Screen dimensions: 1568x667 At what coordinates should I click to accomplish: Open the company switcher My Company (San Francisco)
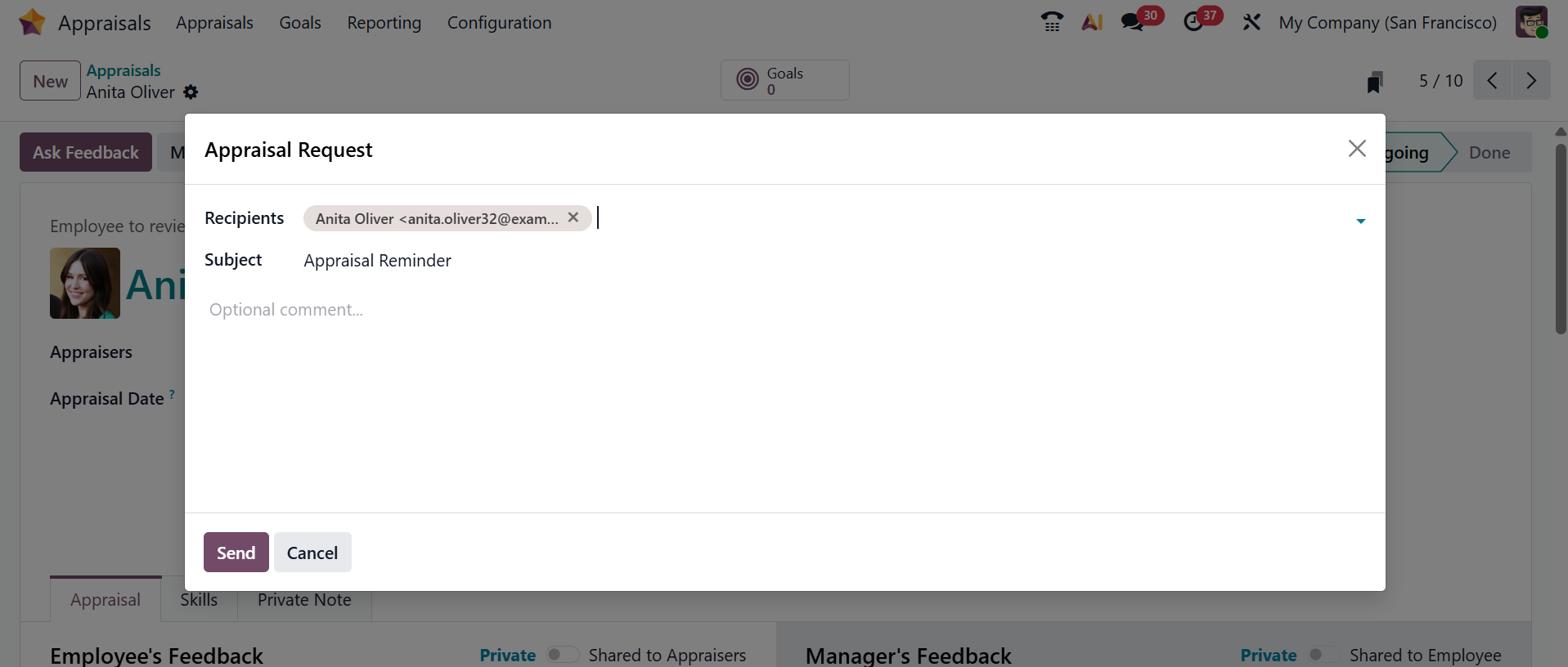coord(1387,22)
